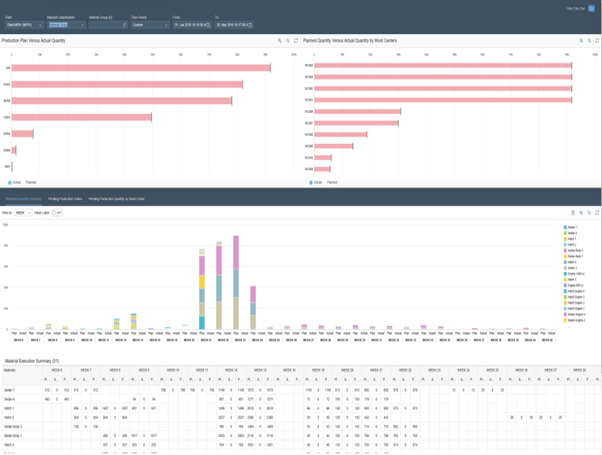Image resolution: width=602 pixels, height=455 pixels.
Task: Open the To date calendar picker
Action: click(250, 25)
